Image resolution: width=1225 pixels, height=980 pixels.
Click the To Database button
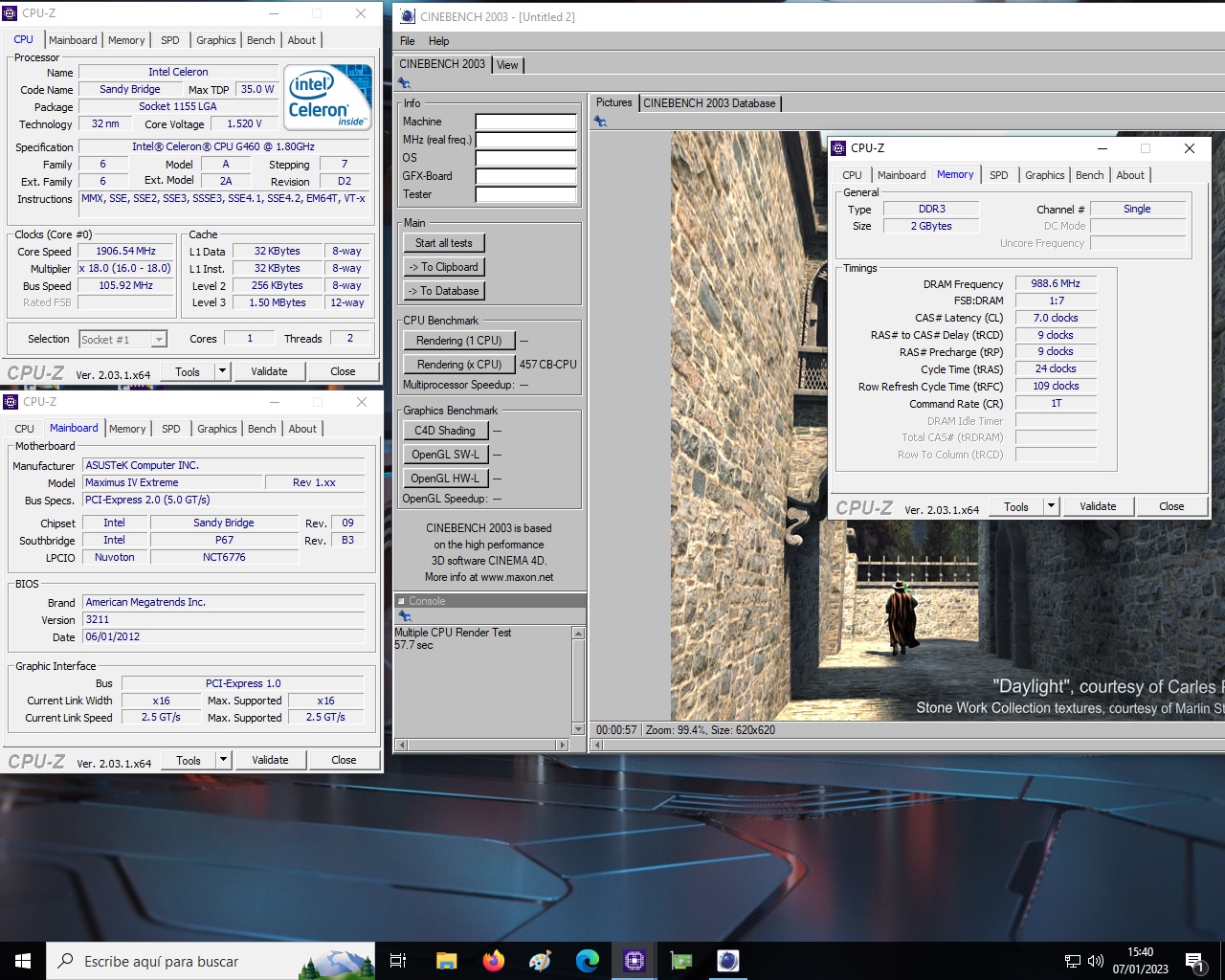[443, 291]
